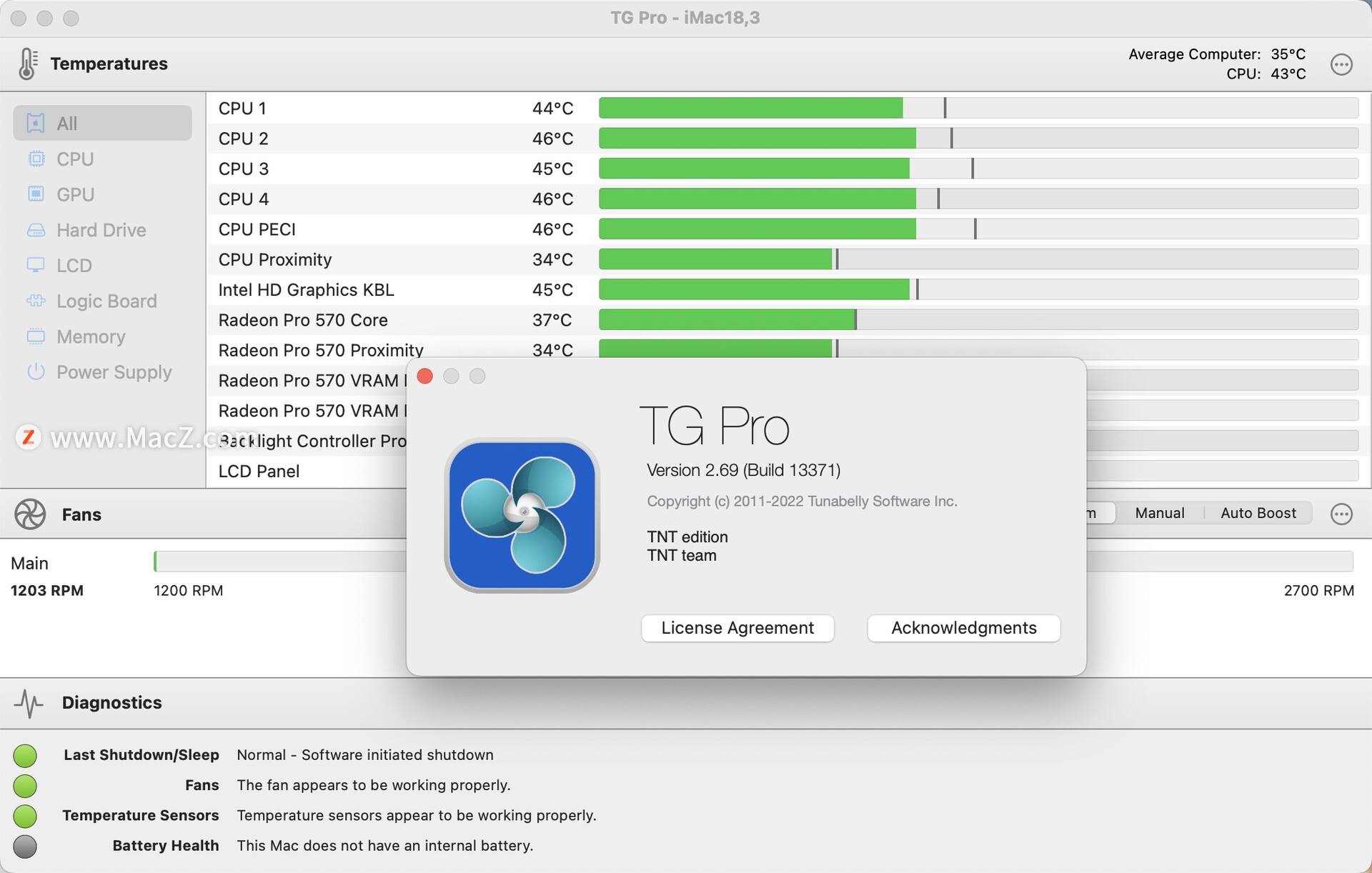Click the Version 2.69 (Build 13371) text
The width and height of the screenshot is (1372, 873).
tap(743, 470)
